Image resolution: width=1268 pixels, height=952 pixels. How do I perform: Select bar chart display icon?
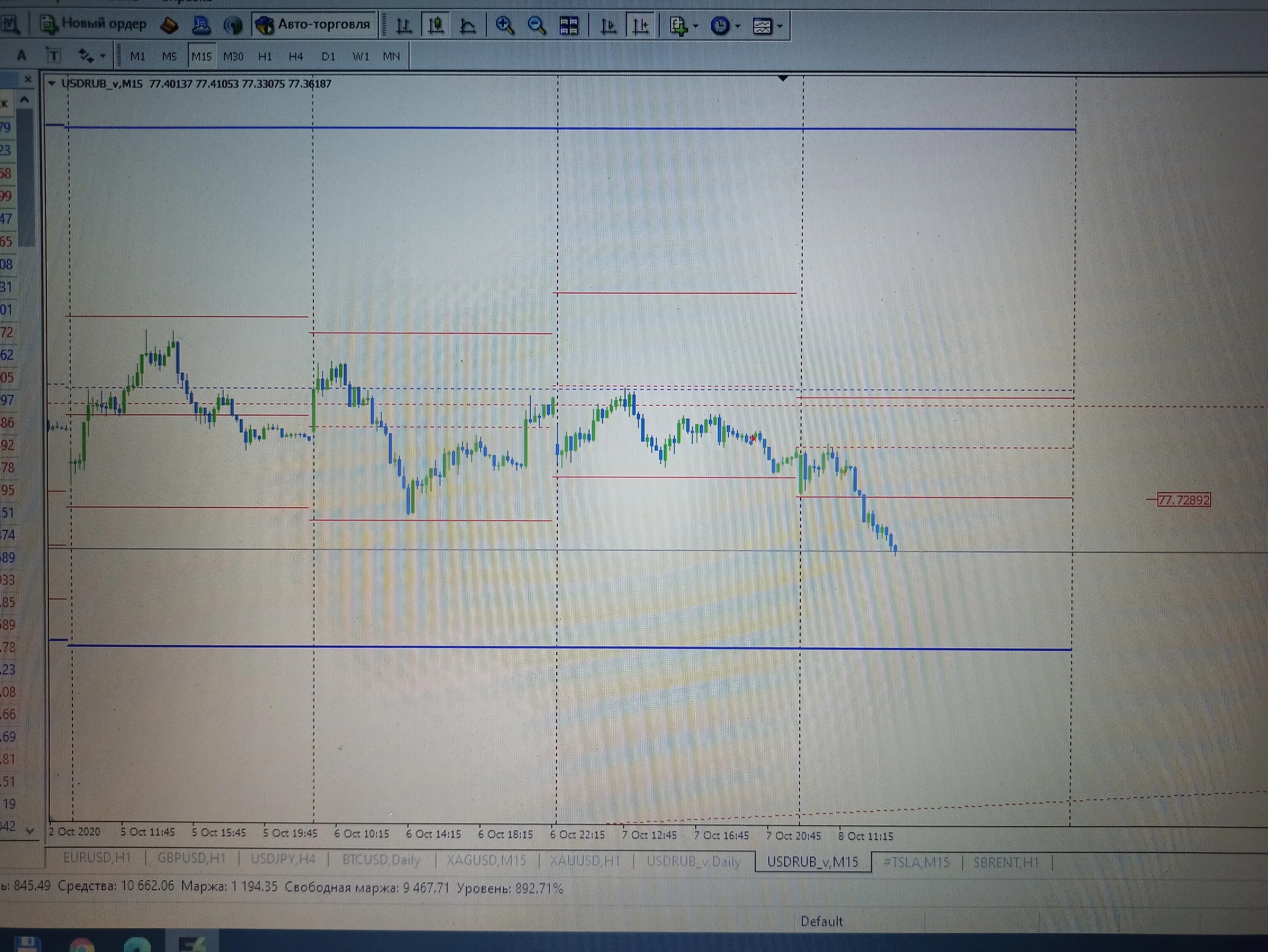tap(404, 26)
